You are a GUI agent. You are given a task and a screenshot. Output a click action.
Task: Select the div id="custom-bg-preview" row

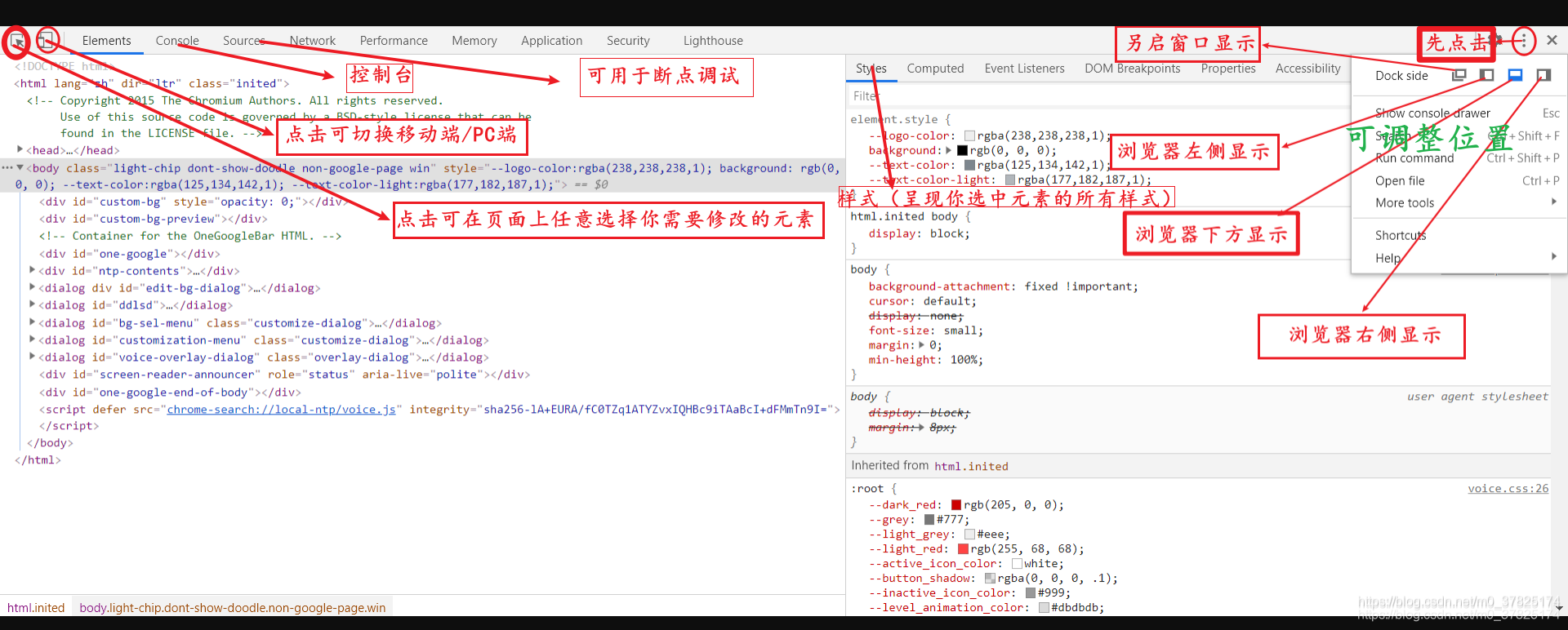154,219
